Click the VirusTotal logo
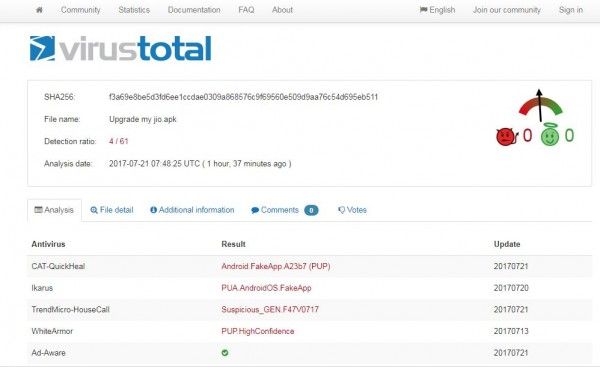This screenshot has height=367, width=600. (121, 49)
